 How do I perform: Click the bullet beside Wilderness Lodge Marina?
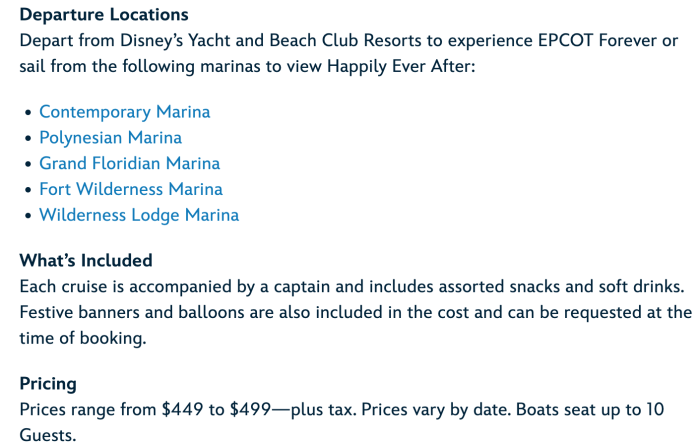pos(28,216)
